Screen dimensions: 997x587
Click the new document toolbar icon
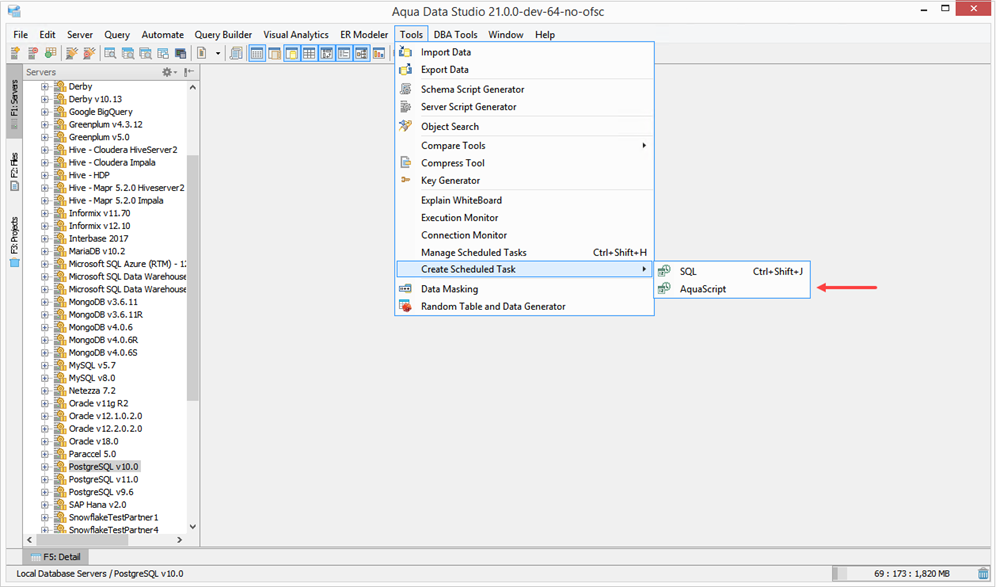(x=202, y=53)
